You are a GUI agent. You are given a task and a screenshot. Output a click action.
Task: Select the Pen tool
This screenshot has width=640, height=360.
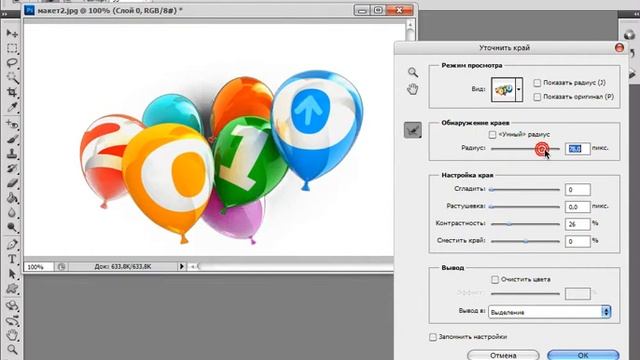(x=12, y=244)
